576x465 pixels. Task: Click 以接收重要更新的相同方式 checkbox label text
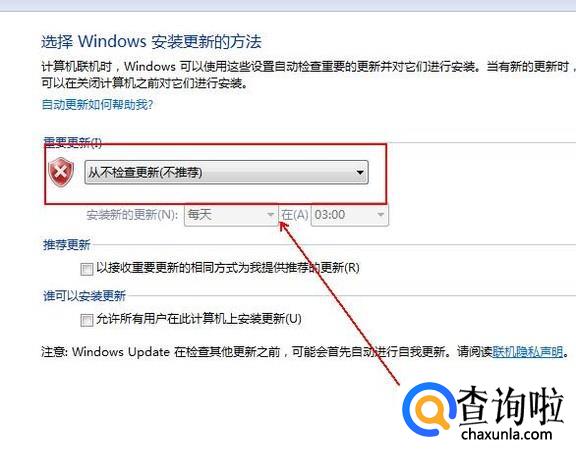point(228,268)
